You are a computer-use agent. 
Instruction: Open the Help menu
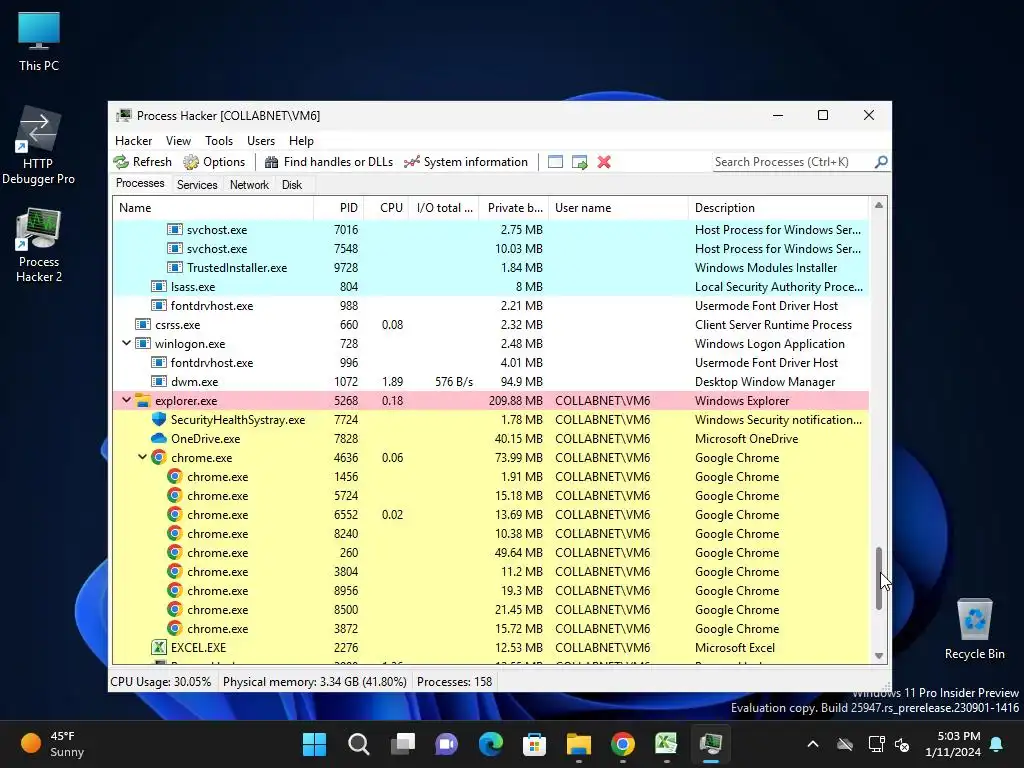point(301,140)
